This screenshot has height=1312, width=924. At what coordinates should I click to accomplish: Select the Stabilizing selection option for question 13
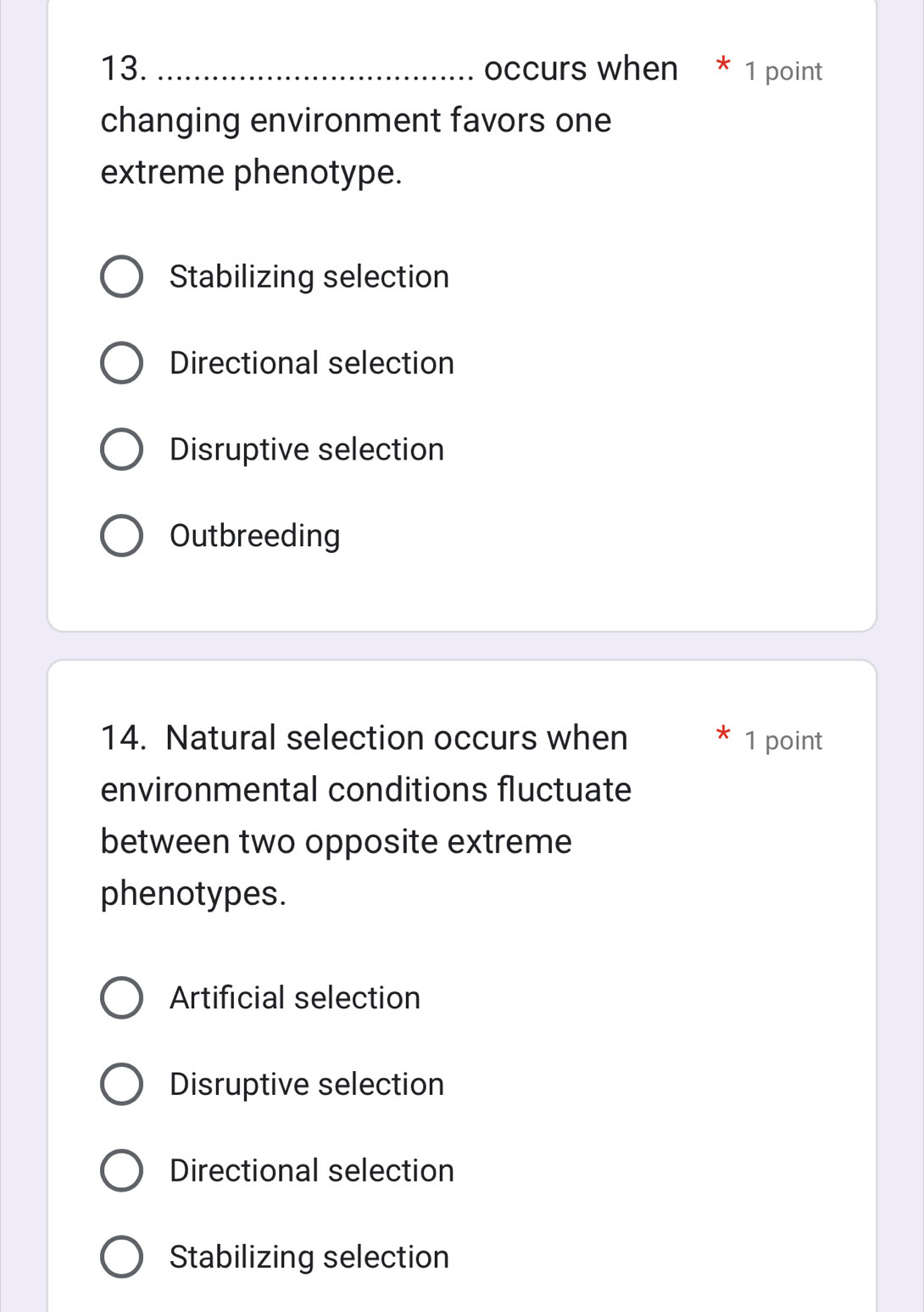click(x=121, y=276)
